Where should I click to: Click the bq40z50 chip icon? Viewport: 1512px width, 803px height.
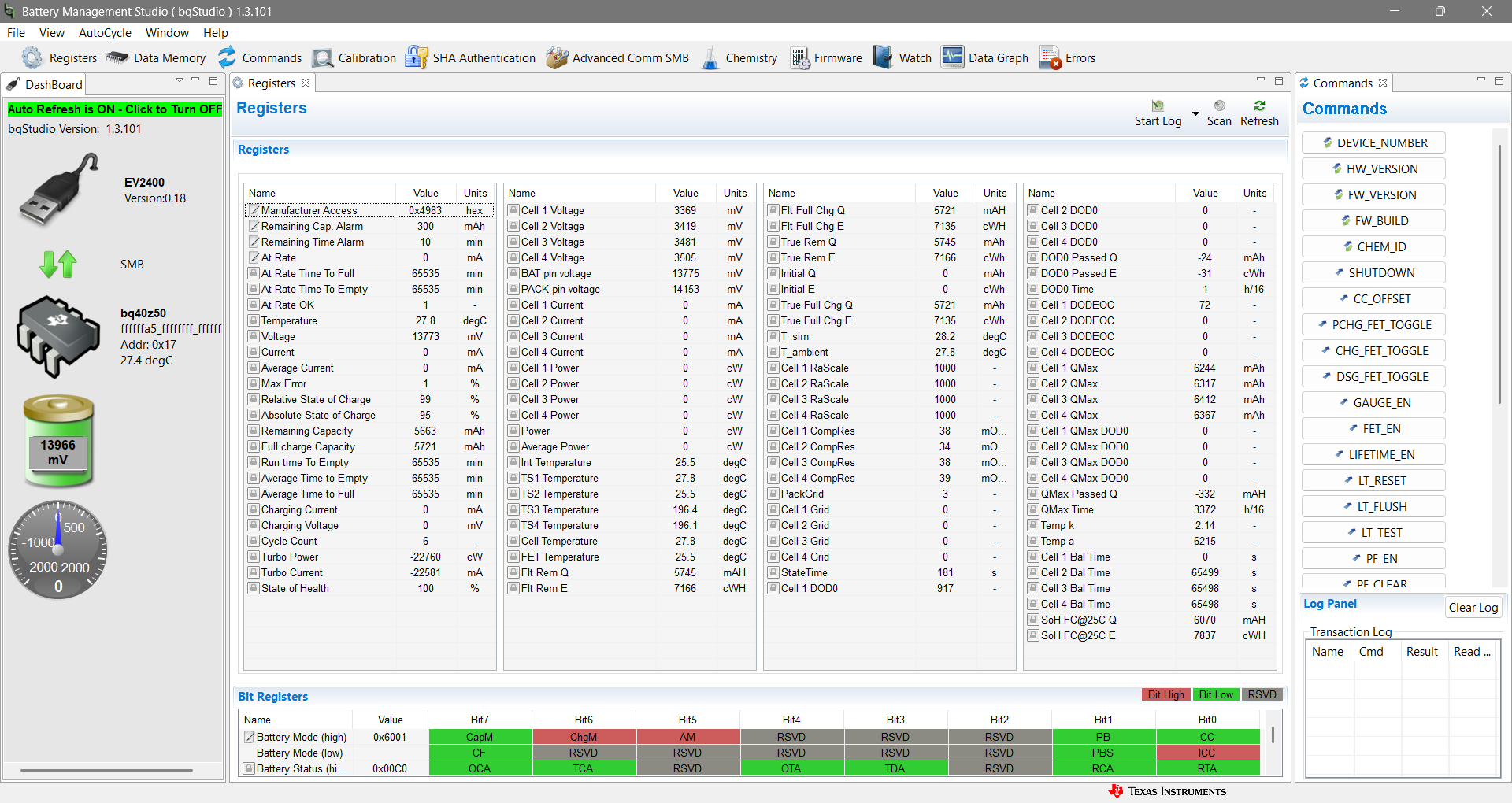coord(58,337)
